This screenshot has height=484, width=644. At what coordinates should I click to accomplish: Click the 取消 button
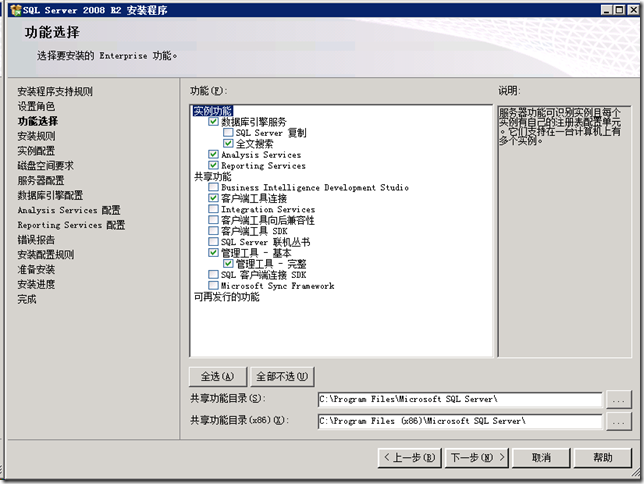click(541, 457)
